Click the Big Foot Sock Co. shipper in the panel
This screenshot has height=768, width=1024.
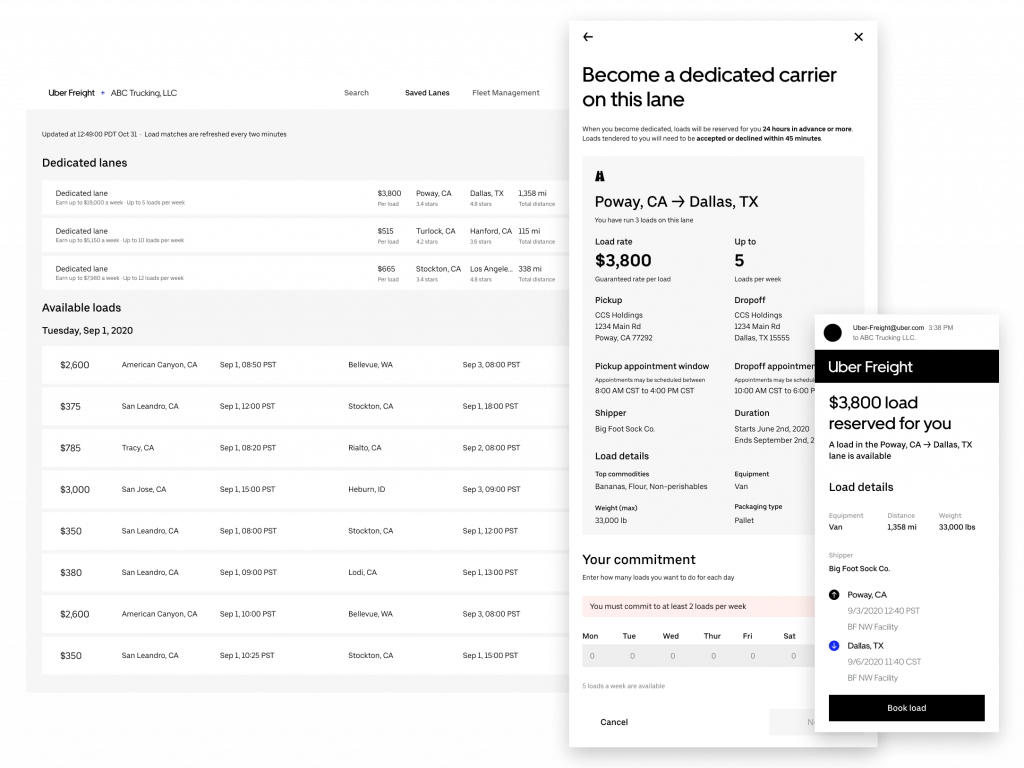tap(625, 429)
